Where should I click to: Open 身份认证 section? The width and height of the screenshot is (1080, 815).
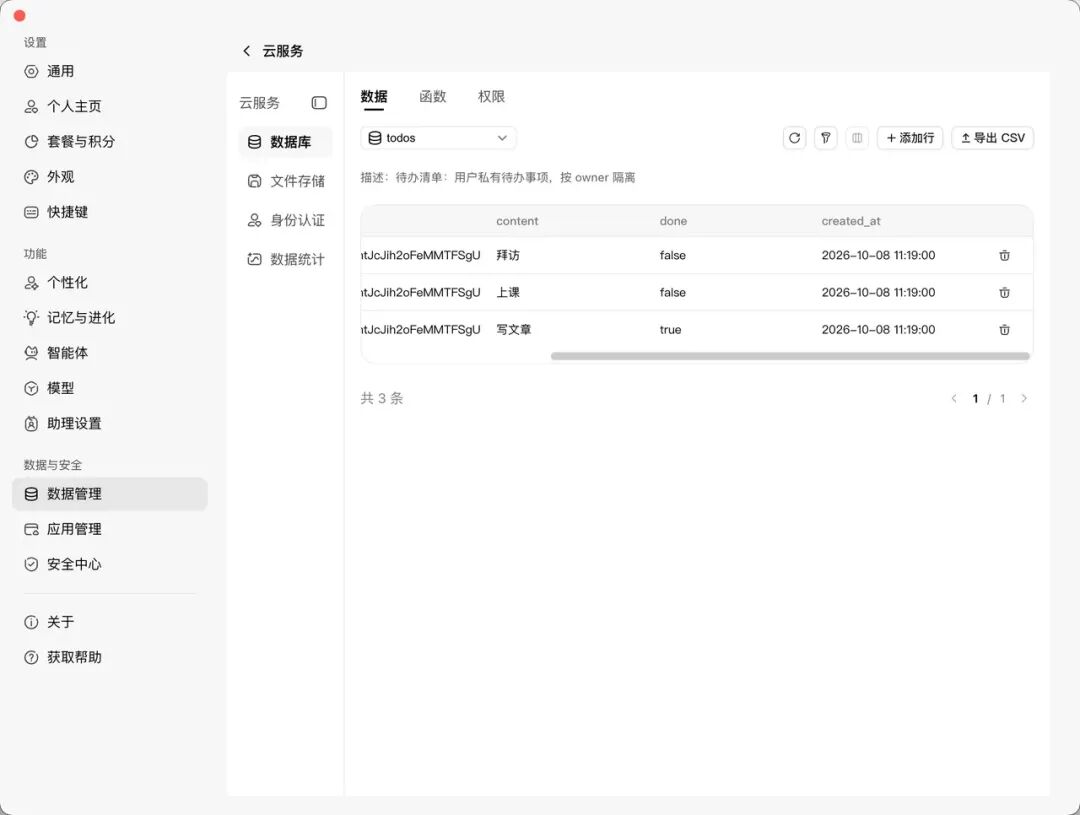[285, 220]
